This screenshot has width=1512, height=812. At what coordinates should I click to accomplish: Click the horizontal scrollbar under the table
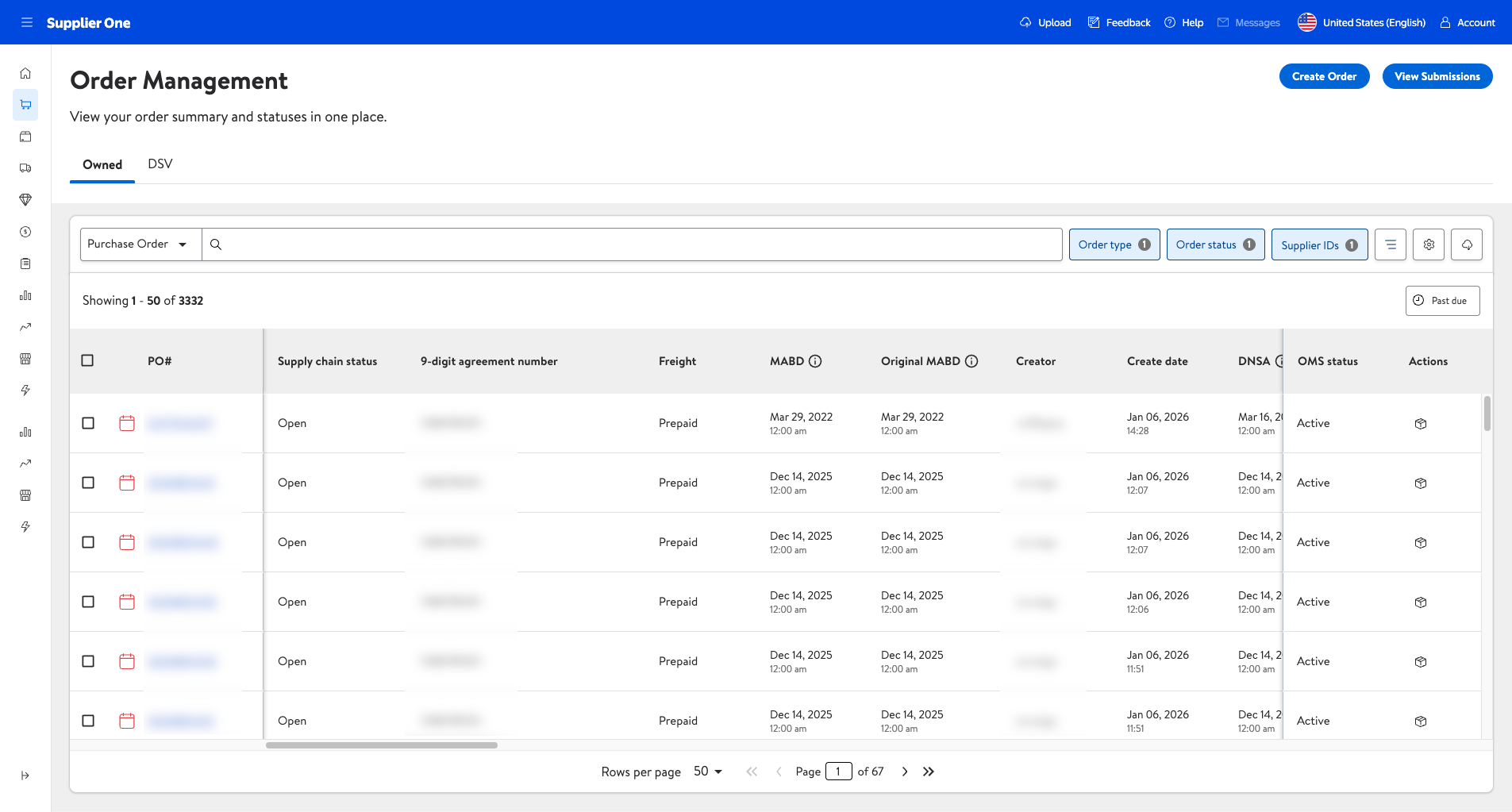tap(382, 745)
